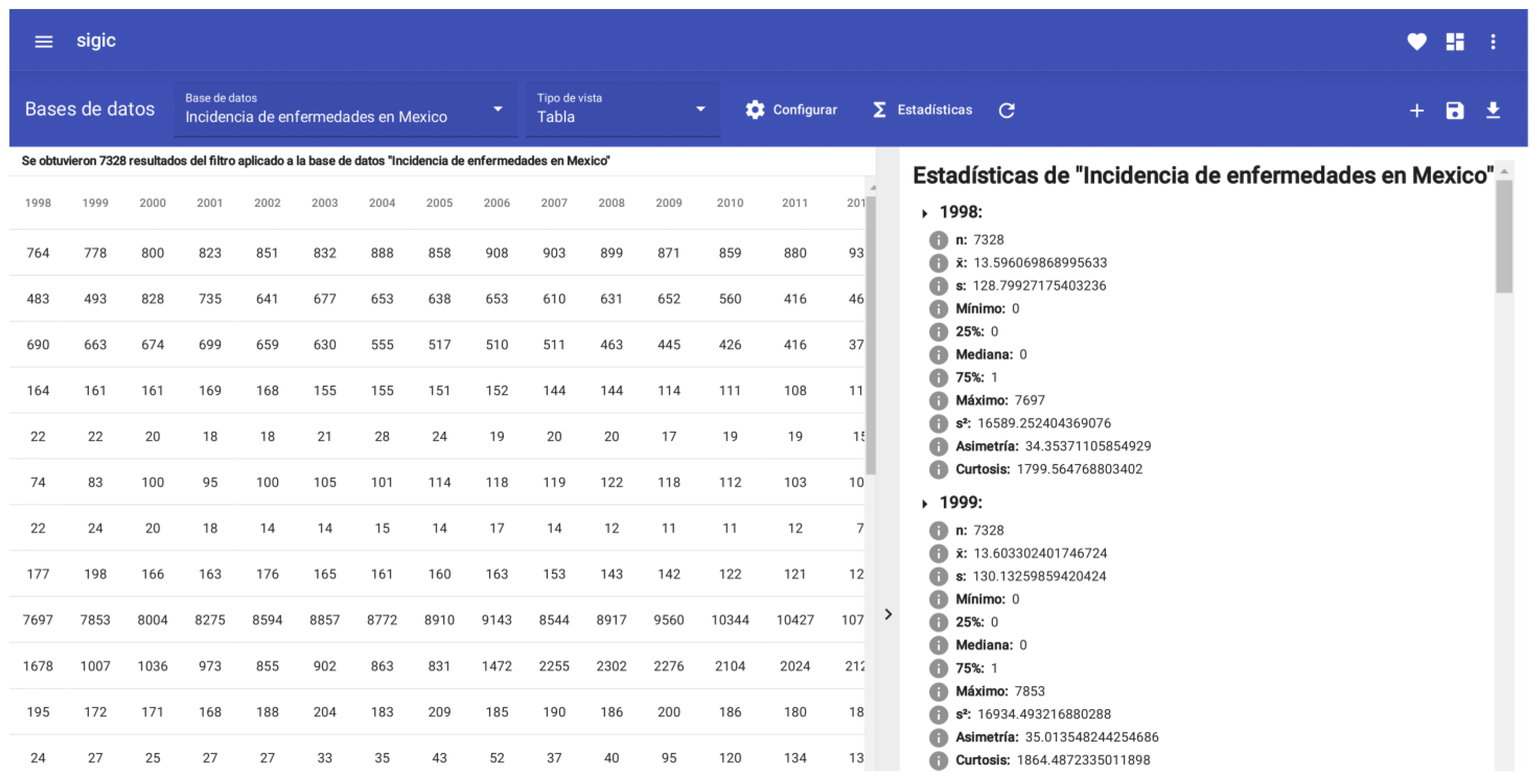The height and width of the screenshot is (784, 1539).
Task: Click info icon beside Máximo 7697
Action: tap(939, 401)
